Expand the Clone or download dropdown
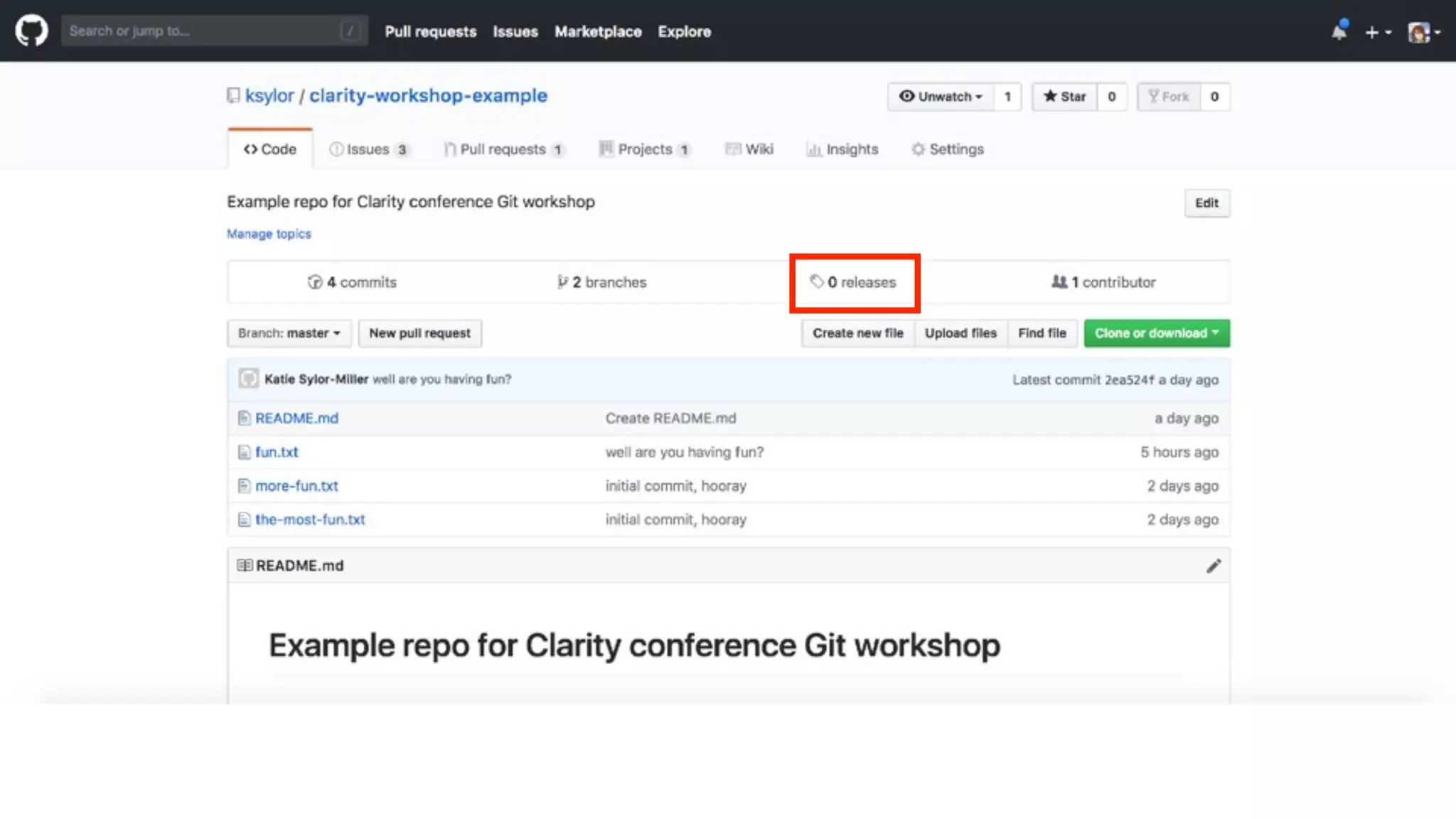The height and width of the screenshot is (819, 1456). [x=1156, y=333]
